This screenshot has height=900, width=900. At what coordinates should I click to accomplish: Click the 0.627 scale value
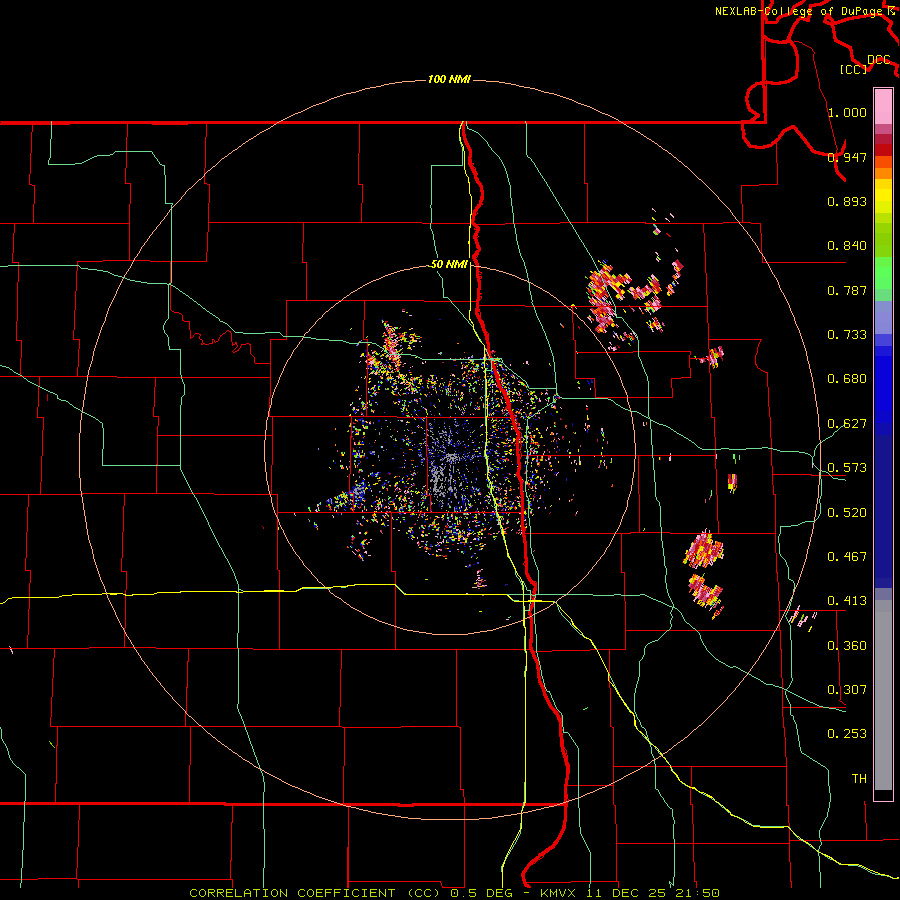tap(847, 424)
